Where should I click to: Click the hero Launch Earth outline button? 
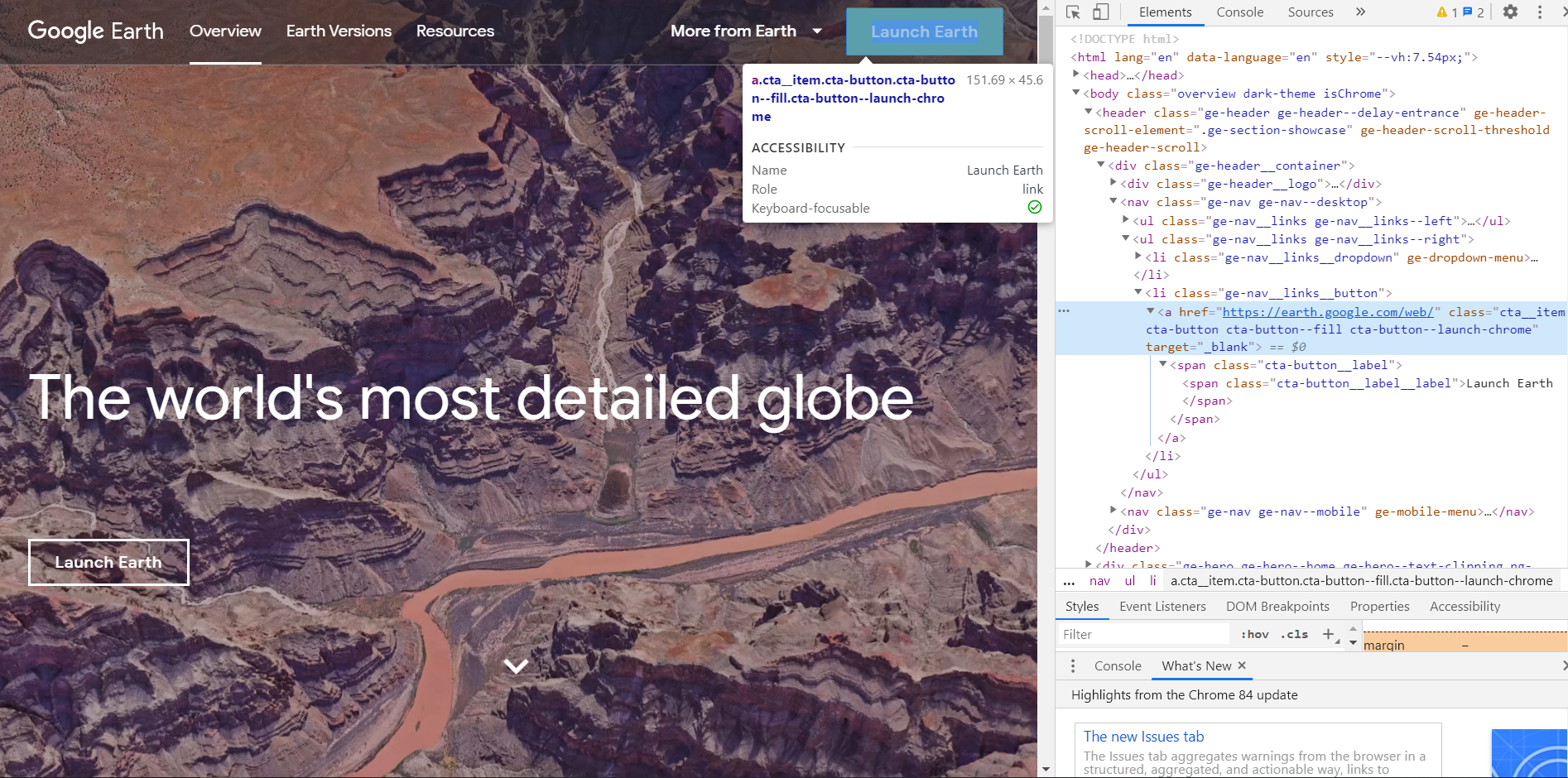click(x=108, y=563)
